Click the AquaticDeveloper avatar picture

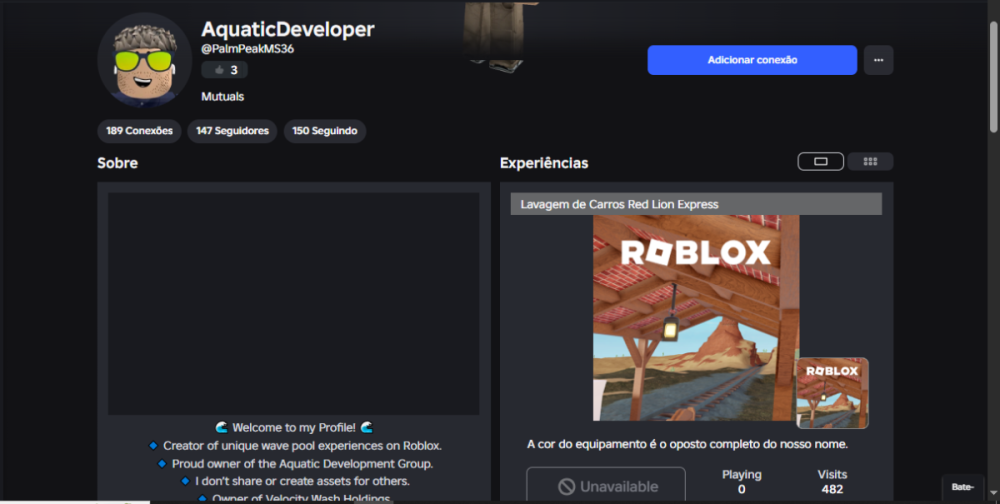(x=145, y=60)
